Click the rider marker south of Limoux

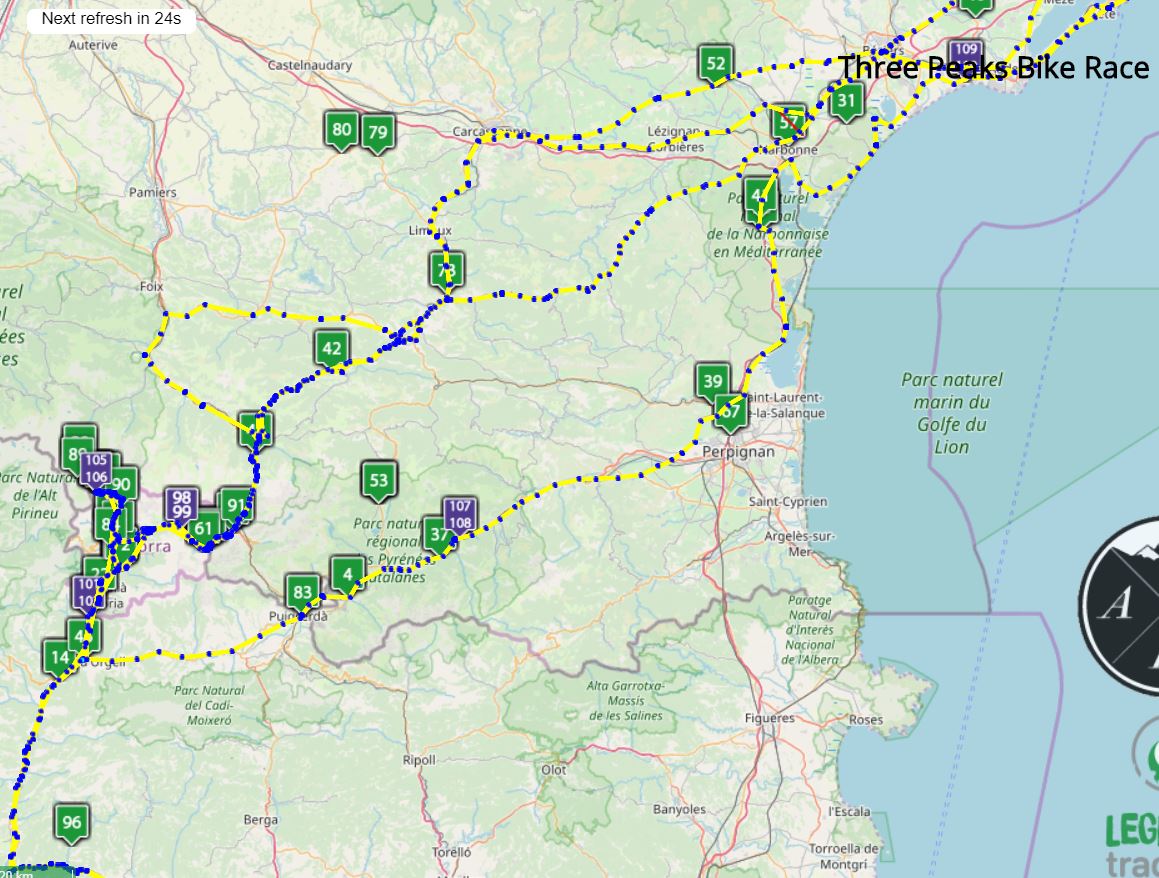coord(447,270)
